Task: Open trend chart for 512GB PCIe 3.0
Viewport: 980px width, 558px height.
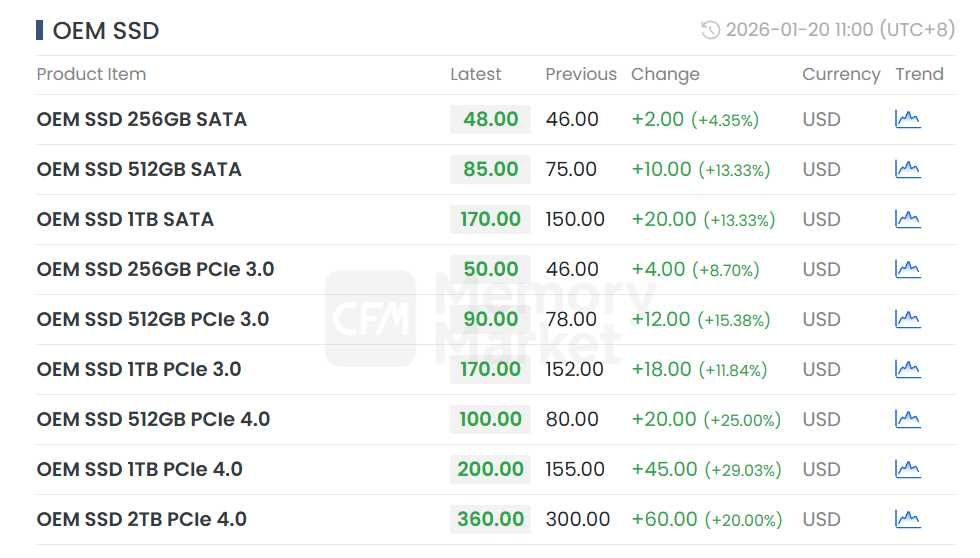Action: 907,319
